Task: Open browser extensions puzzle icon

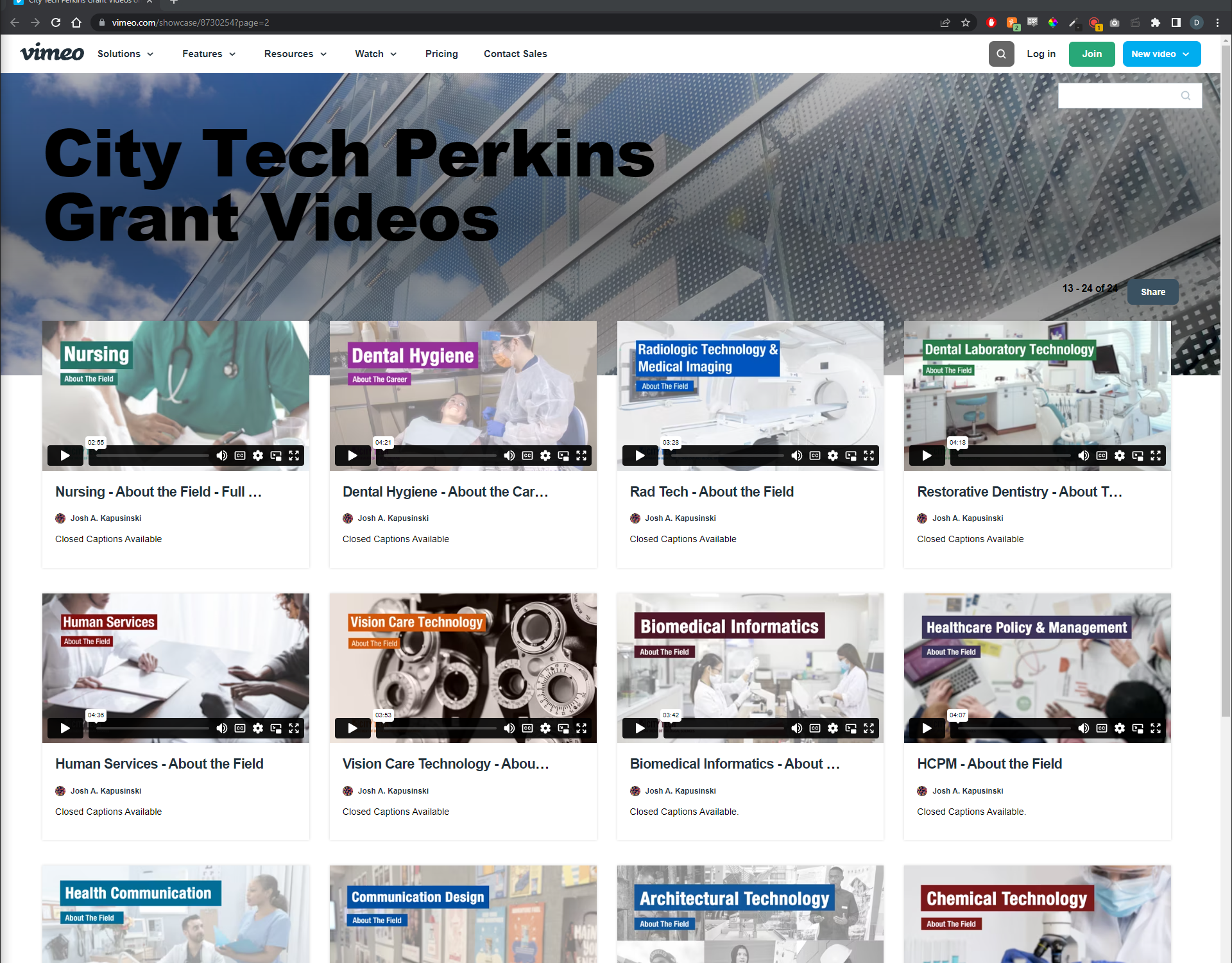Action: pos(1156,22)
